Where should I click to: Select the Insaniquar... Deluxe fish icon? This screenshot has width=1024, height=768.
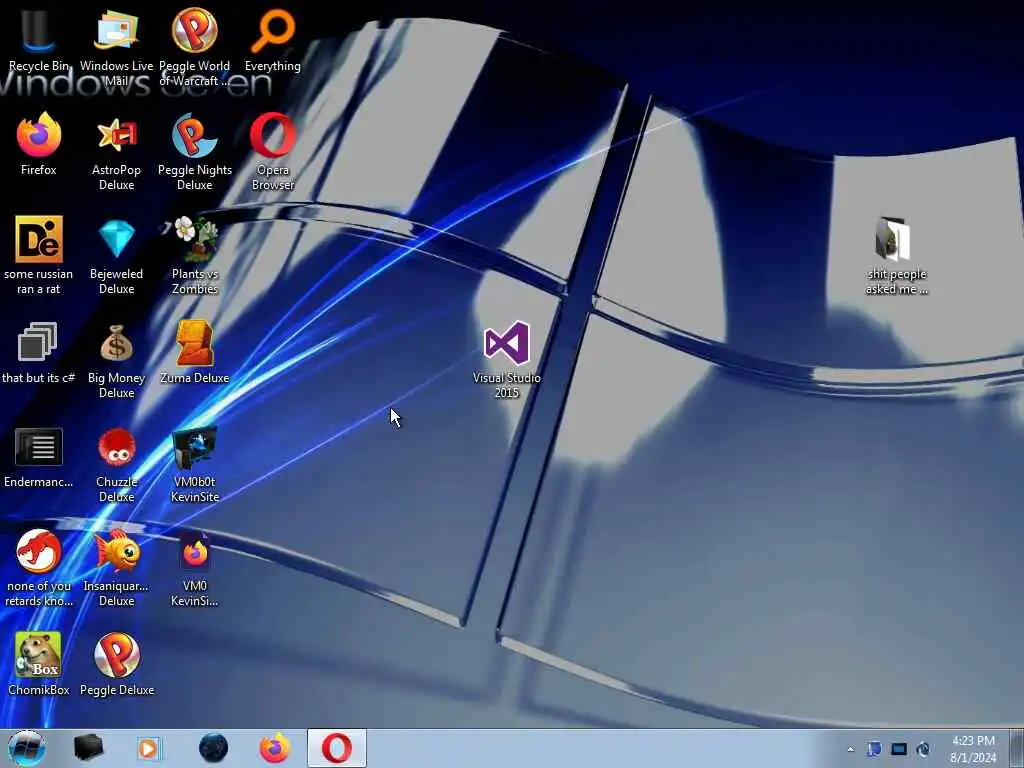click(116, 552)
